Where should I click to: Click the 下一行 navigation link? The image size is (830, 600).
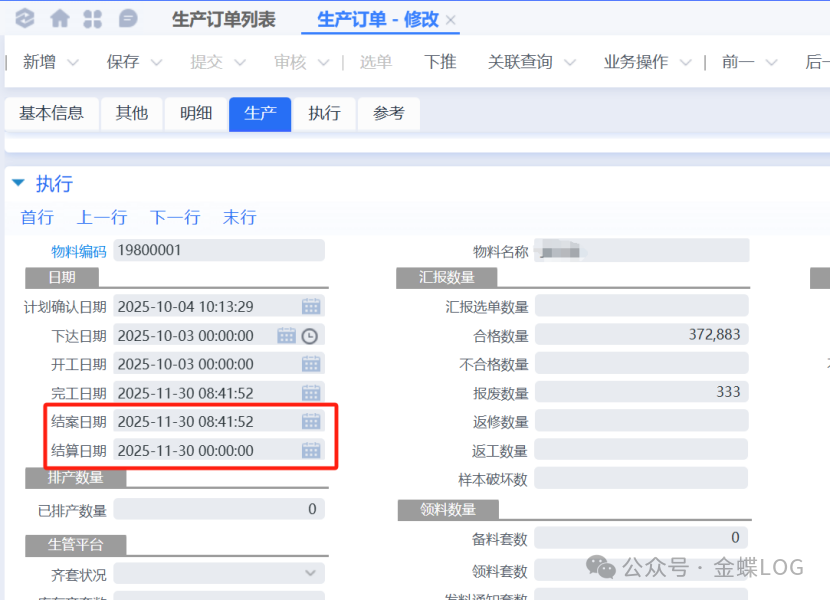pyautogui.click(x=175, y=217)
